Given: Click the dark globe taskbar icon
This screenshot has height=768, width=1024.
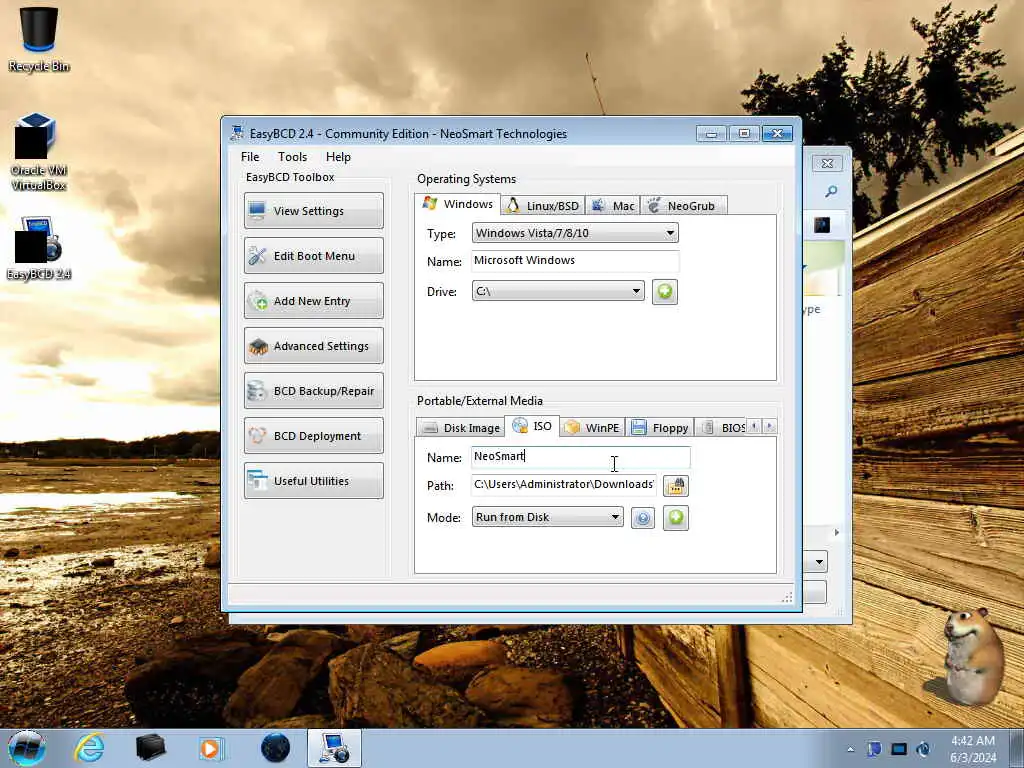Looking at the screenshot, I should coord(275,748).
